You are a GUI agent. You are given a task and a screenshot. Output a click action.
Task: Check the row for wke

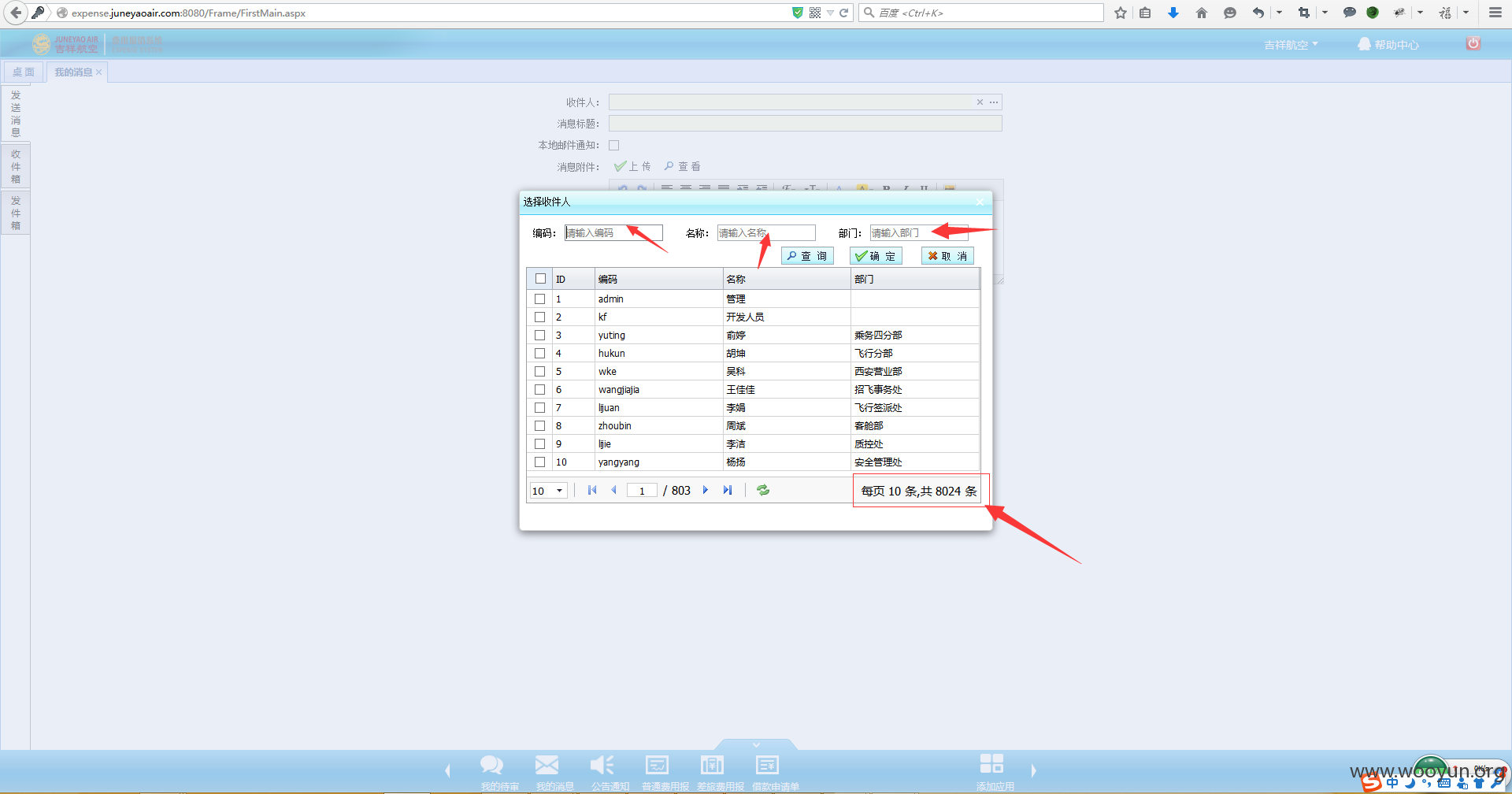coord(539,372)
